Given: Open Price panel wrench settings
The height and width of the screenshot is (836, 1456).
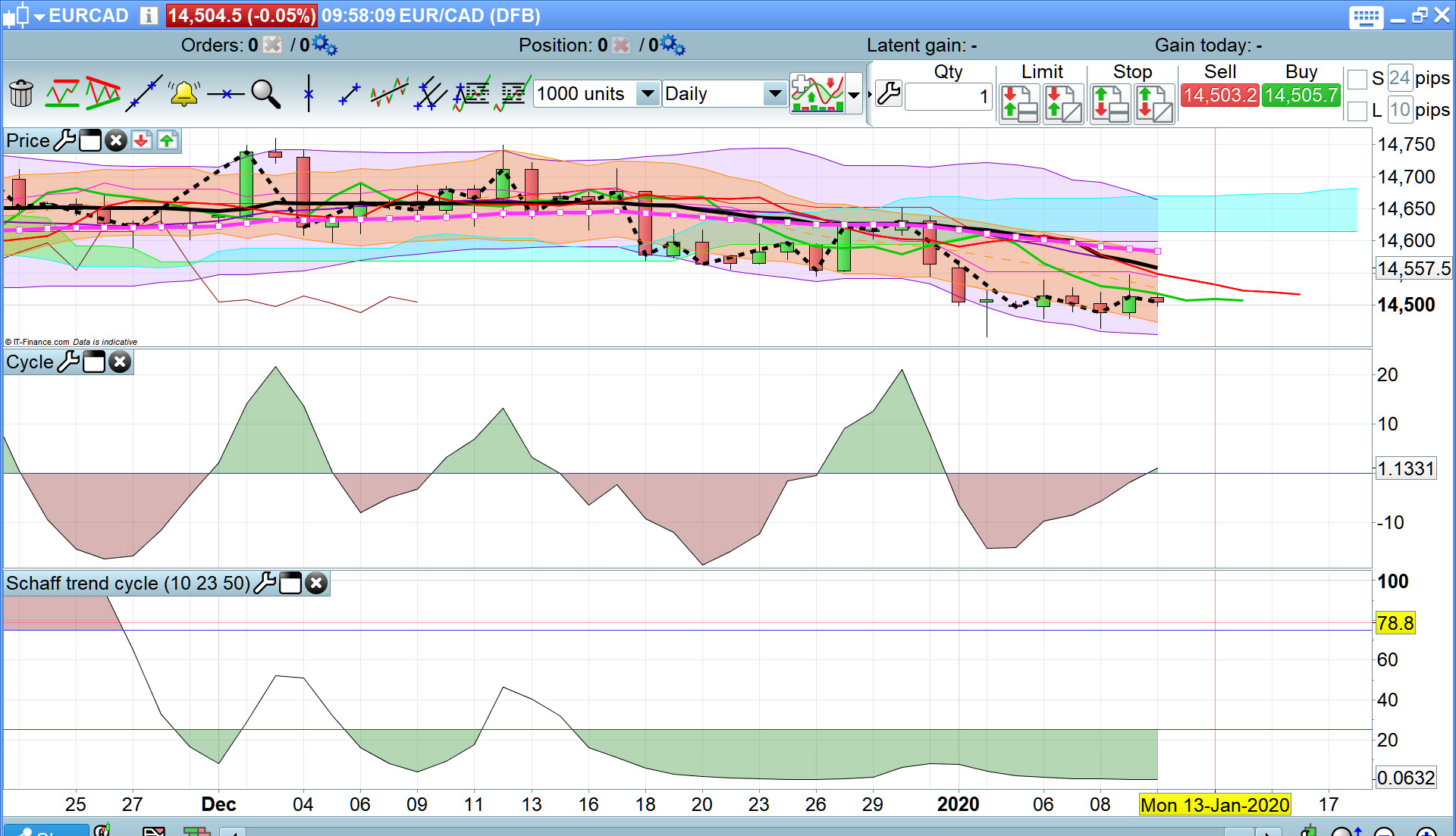Looking at the screenshot, I should (x=65, y=141).
